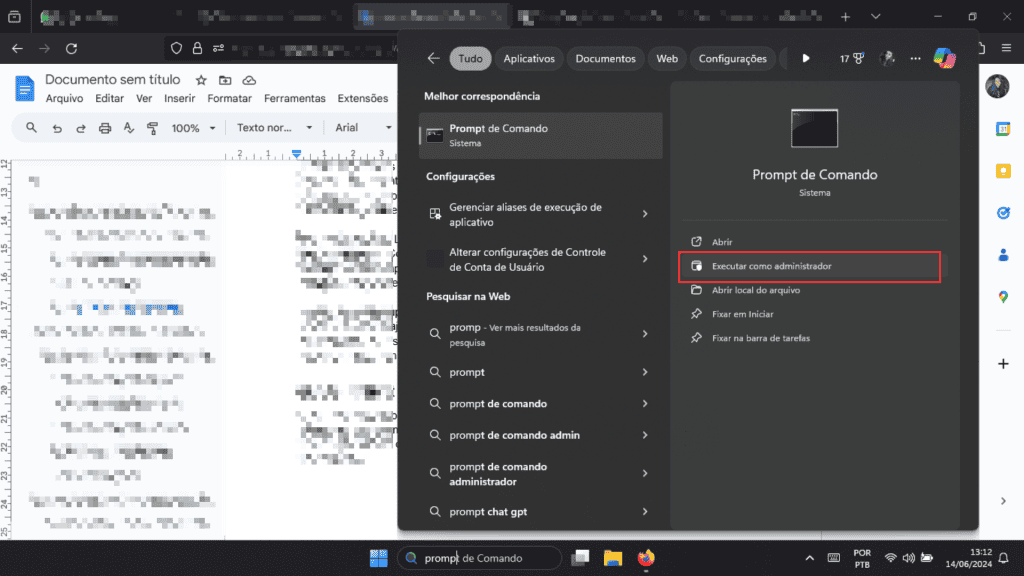Open the Inserir menu in Docs
The height and width of the screenshot is (576, 1024).
180,99
